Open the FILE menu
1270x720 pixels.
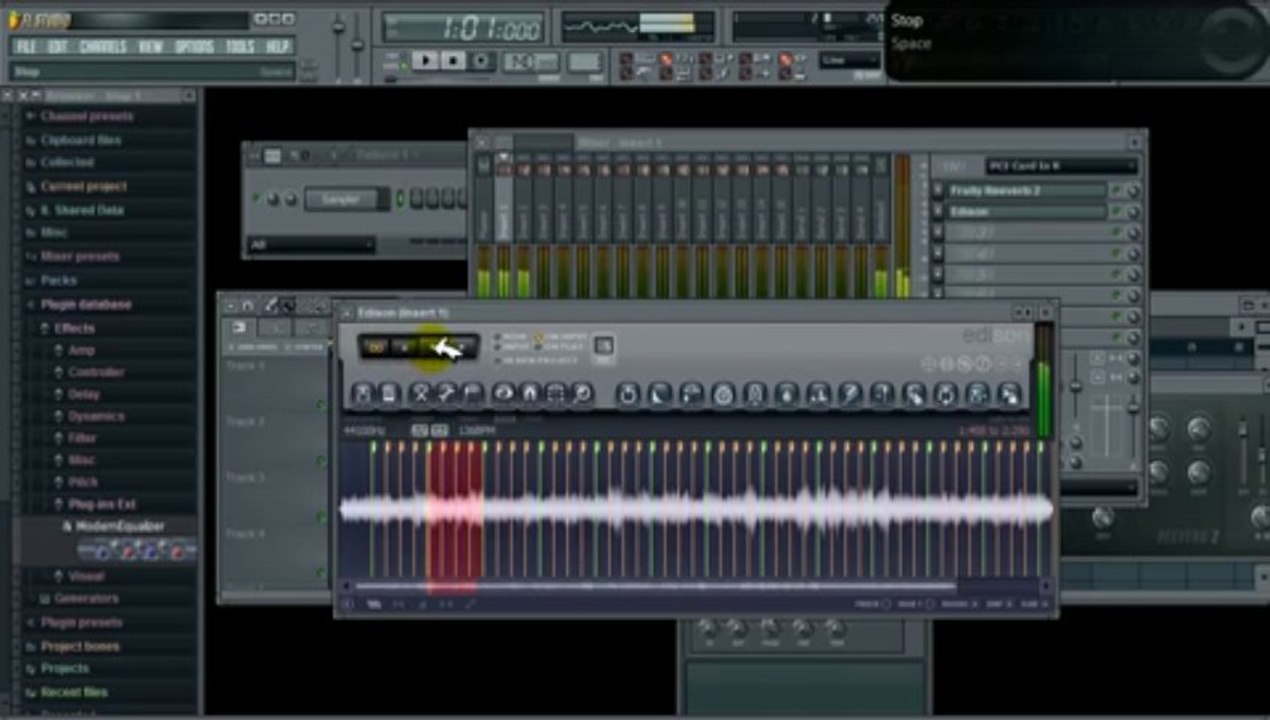click(26, 46)
